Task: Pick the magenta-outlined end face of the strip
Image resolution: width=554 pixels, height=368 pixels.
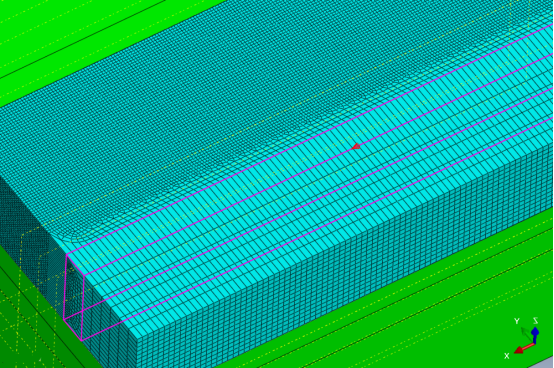Action: 74,298
